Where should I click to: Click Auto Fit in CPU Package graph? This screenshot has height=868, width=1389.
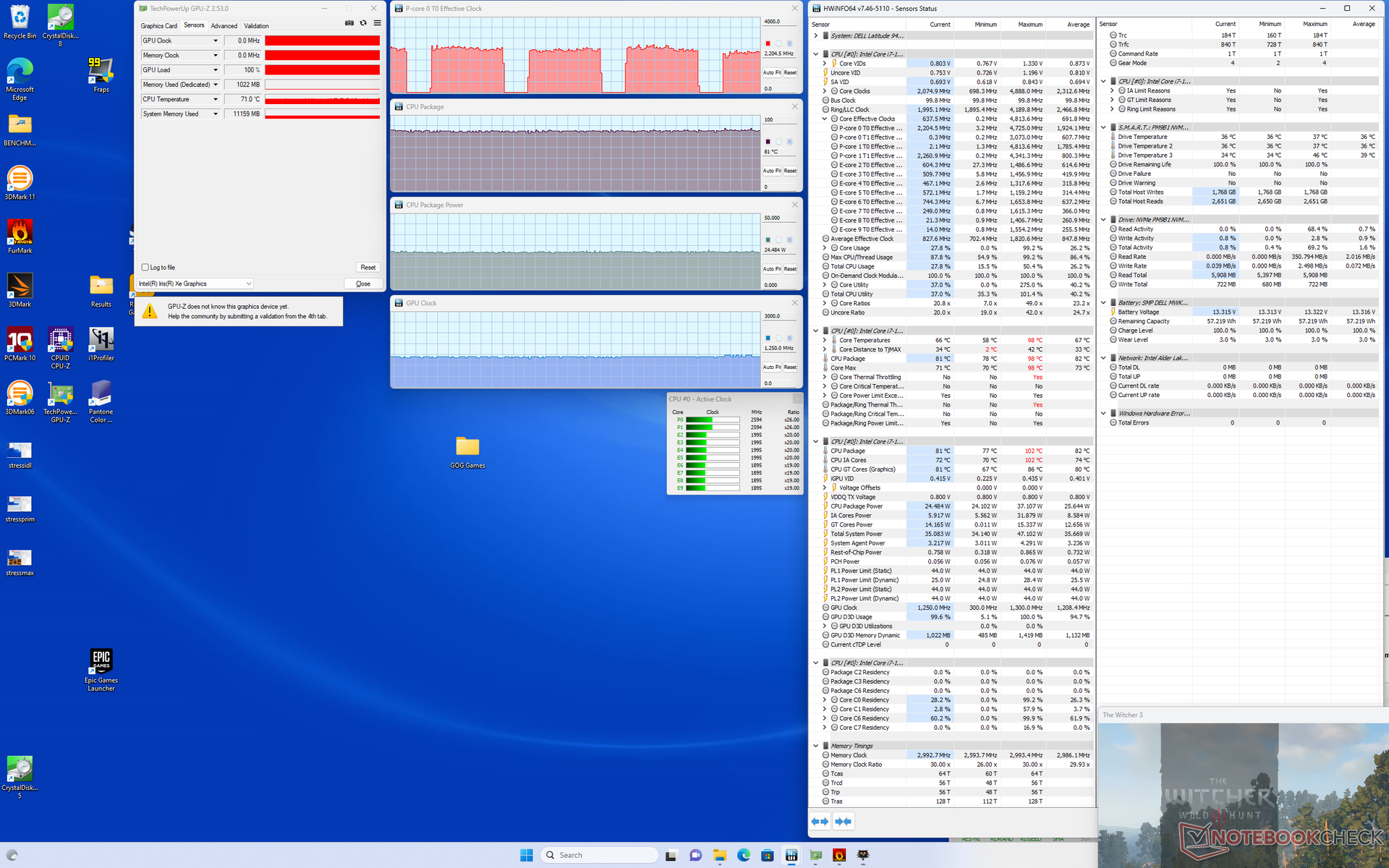(x=771, y=171)
